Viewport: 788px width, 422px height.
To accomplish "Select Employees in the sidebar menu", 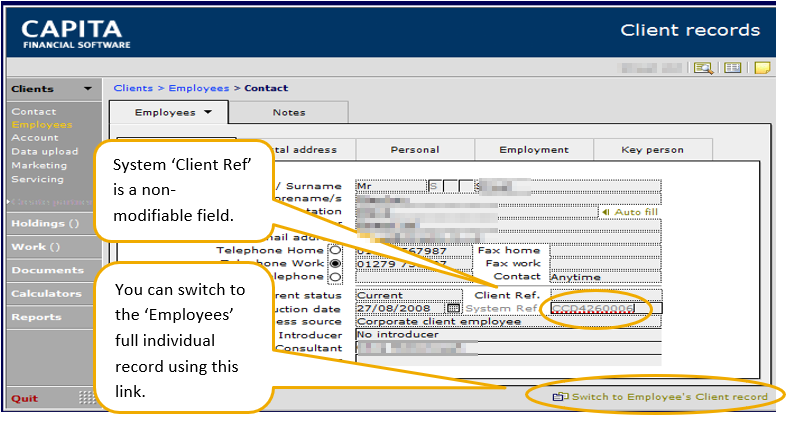I will coord(42,125).
